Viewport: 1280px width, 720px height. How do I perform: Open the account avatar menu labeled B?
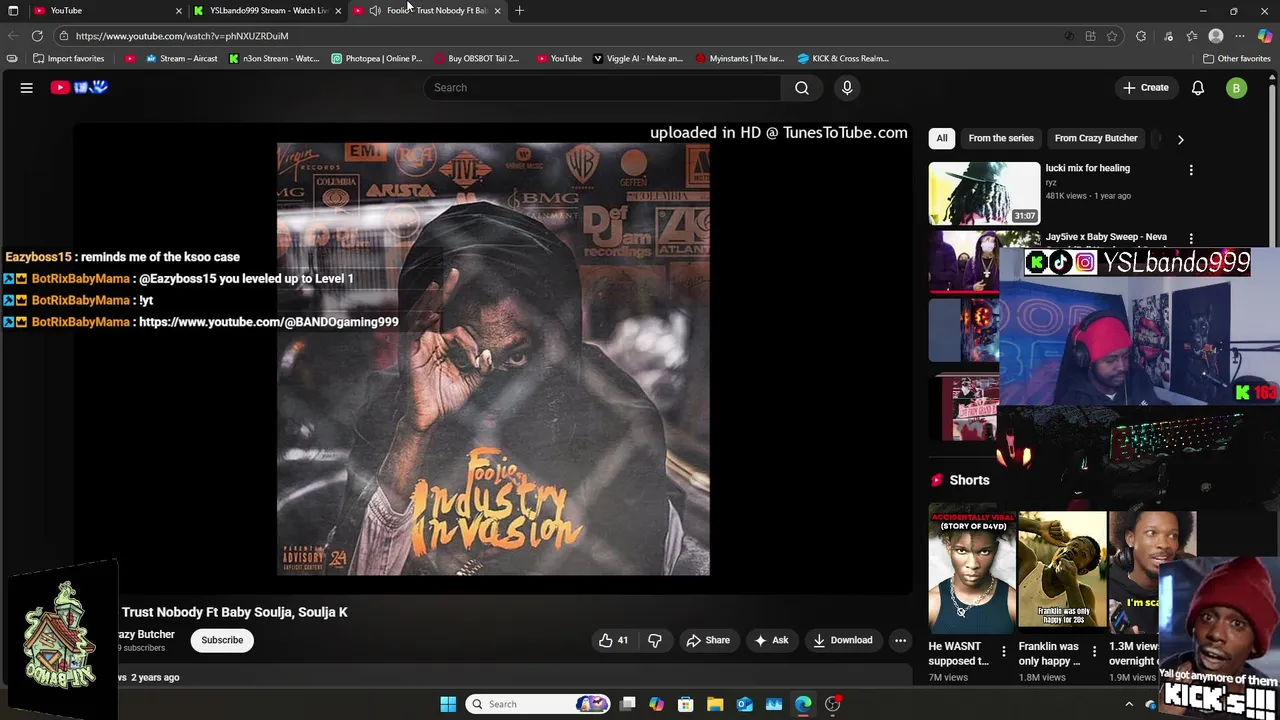(x=1236, y=88)
